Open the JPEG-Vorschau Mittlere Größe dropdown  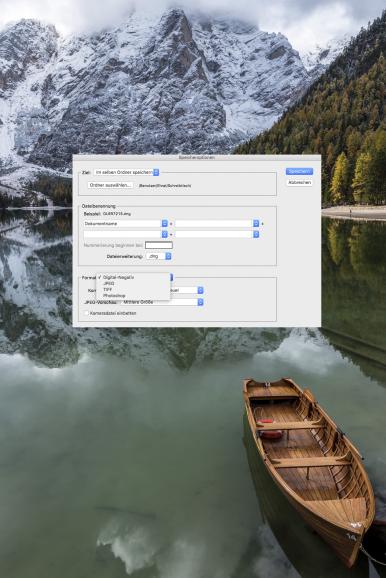click(x=163, y=302)
